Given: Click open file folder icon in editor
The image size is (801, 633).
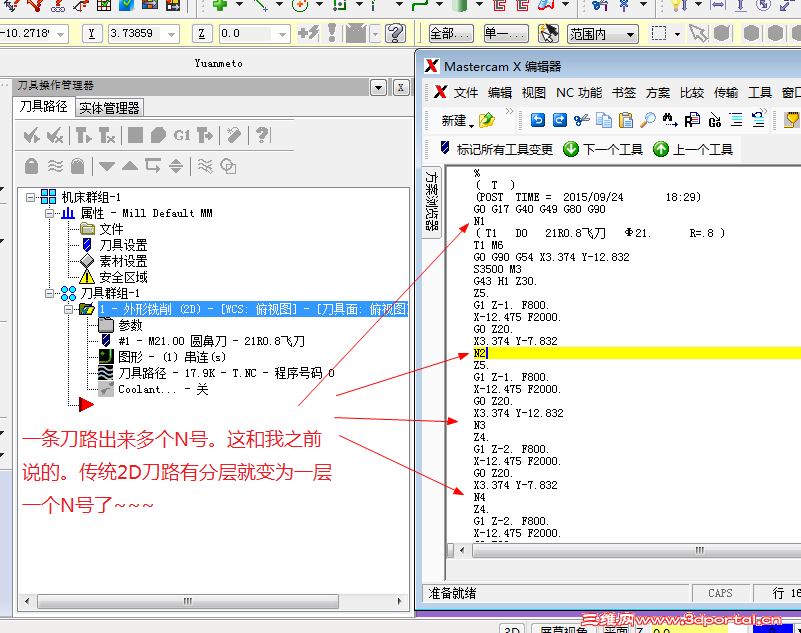Looking at the screenshot, I should pos(487,120).
